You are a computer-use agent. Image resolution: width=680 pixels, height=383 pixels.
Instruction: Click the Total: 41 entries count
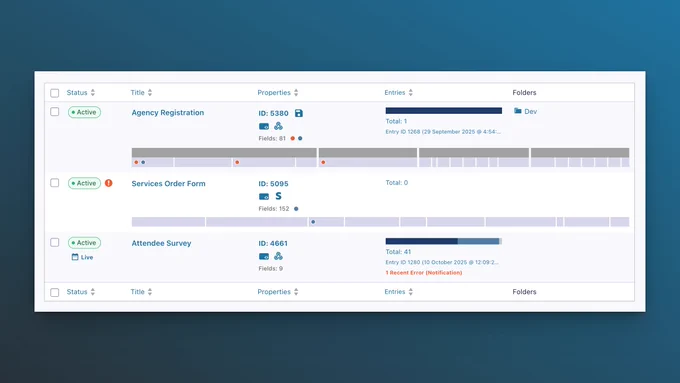click(x=398, y=252)
